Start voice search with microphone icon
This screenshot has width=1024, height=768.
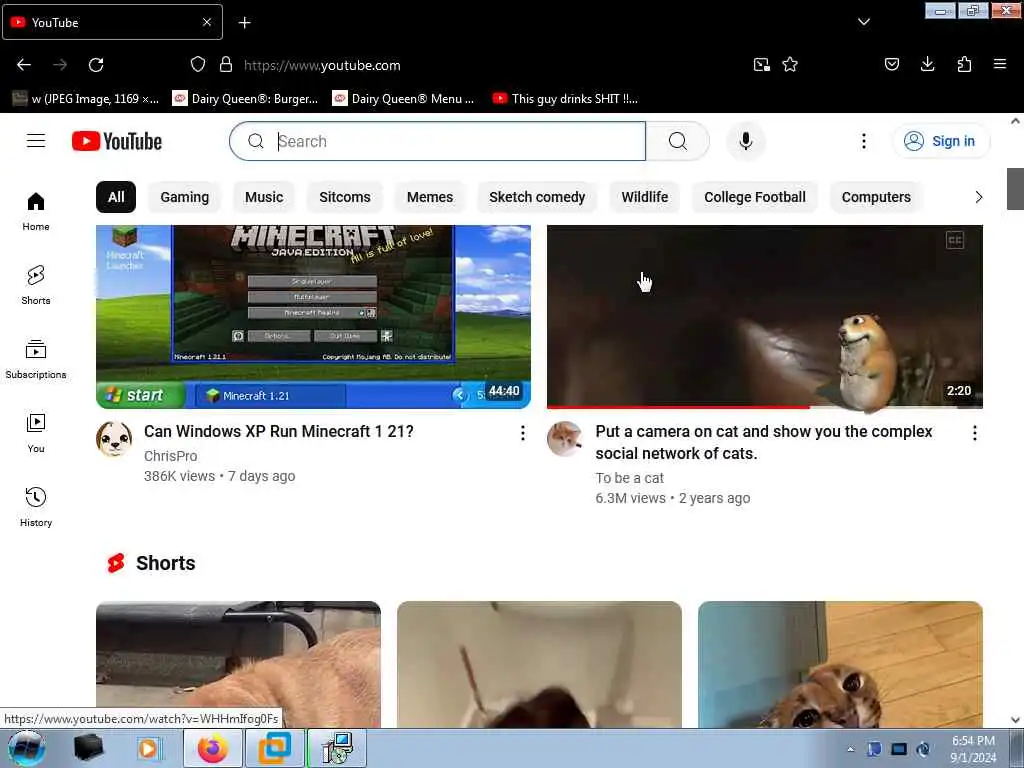click(x=746, y=141)
